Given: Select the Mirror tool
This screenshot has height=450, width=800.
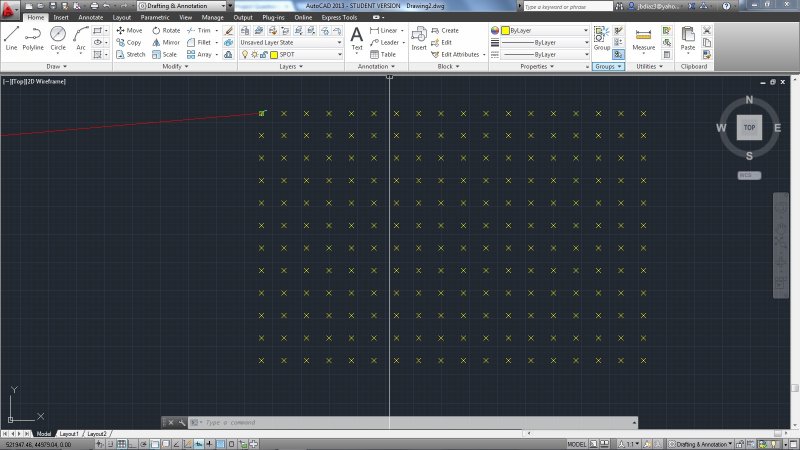Looking at the screenshot, I should pyautogui.click(x=166, y=43).
